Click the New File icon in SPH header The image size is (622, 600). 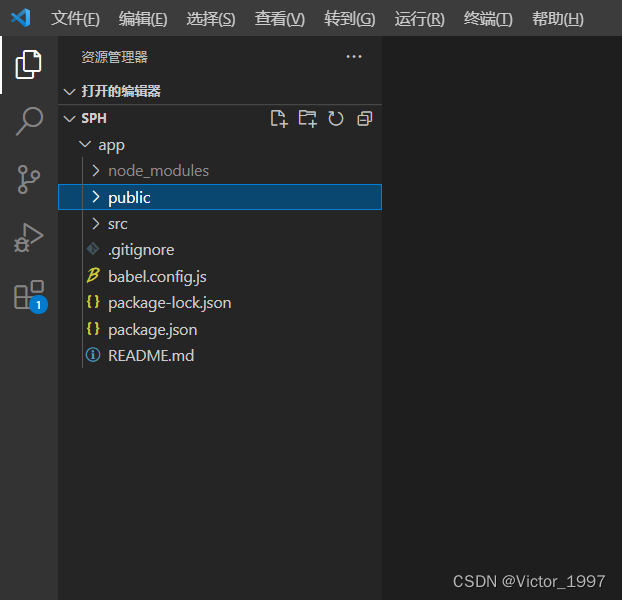coord(279,119)
